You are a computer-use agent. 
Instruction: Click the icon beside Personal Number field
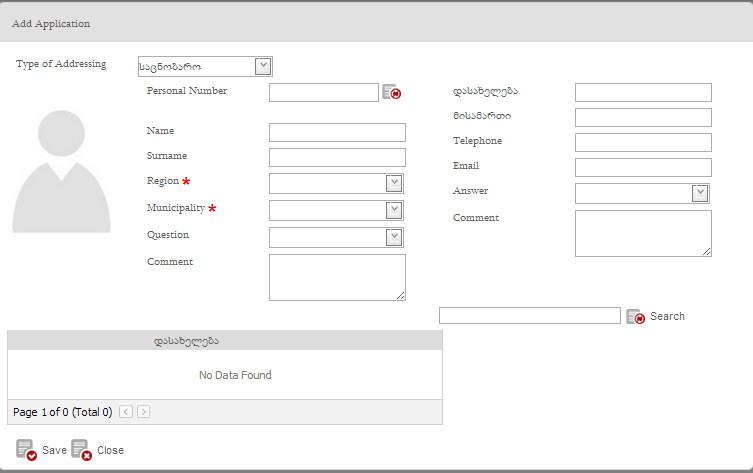pos(391,92)
